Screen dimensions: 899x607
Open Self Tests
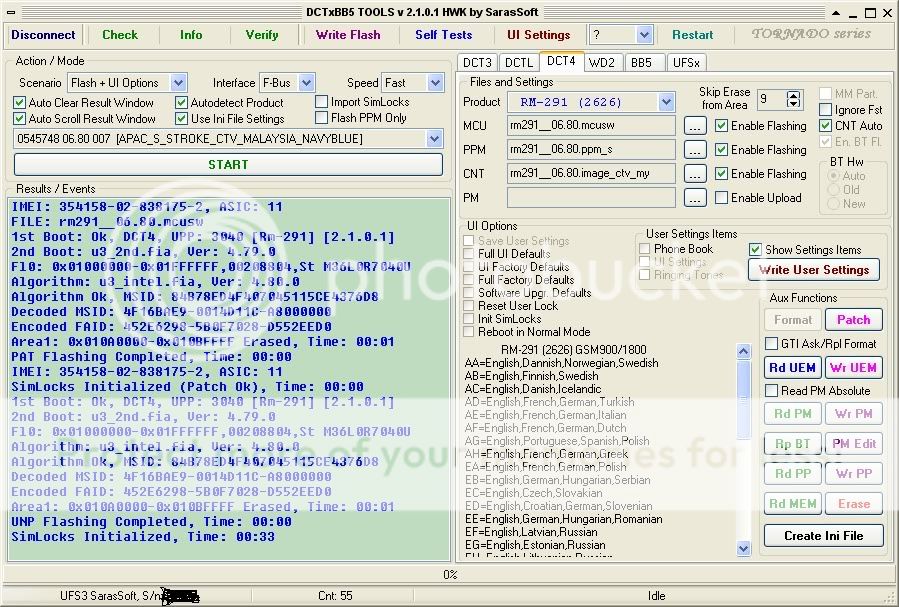(444, 35)
